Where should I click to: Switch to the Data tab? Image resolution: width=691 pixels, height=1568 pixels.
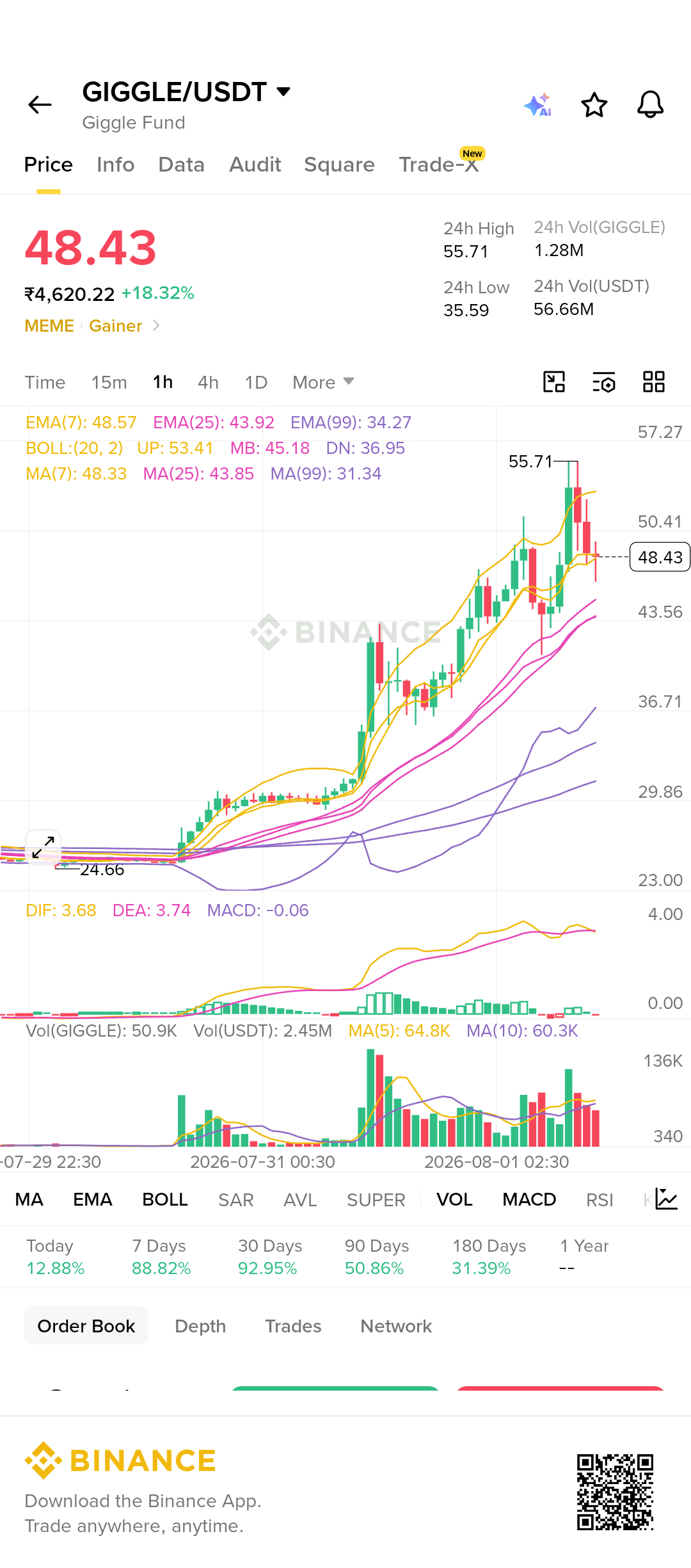click(182, 165)
